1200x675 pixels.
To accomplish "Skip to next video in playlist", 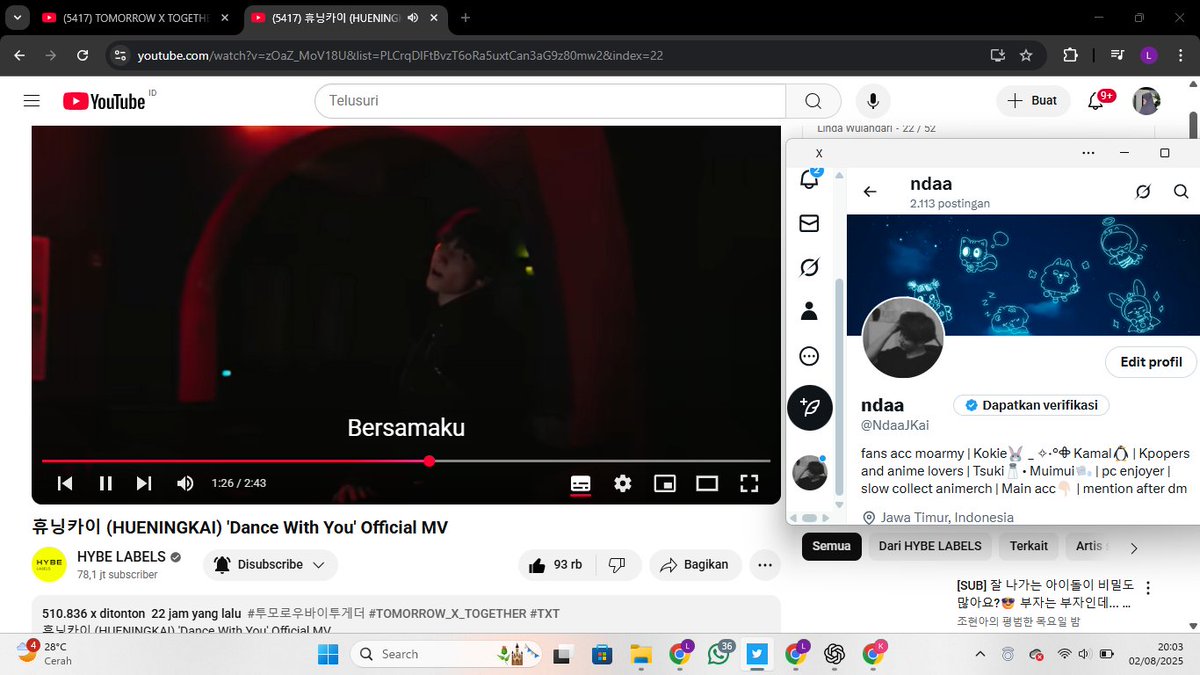I will click(144, 483).
